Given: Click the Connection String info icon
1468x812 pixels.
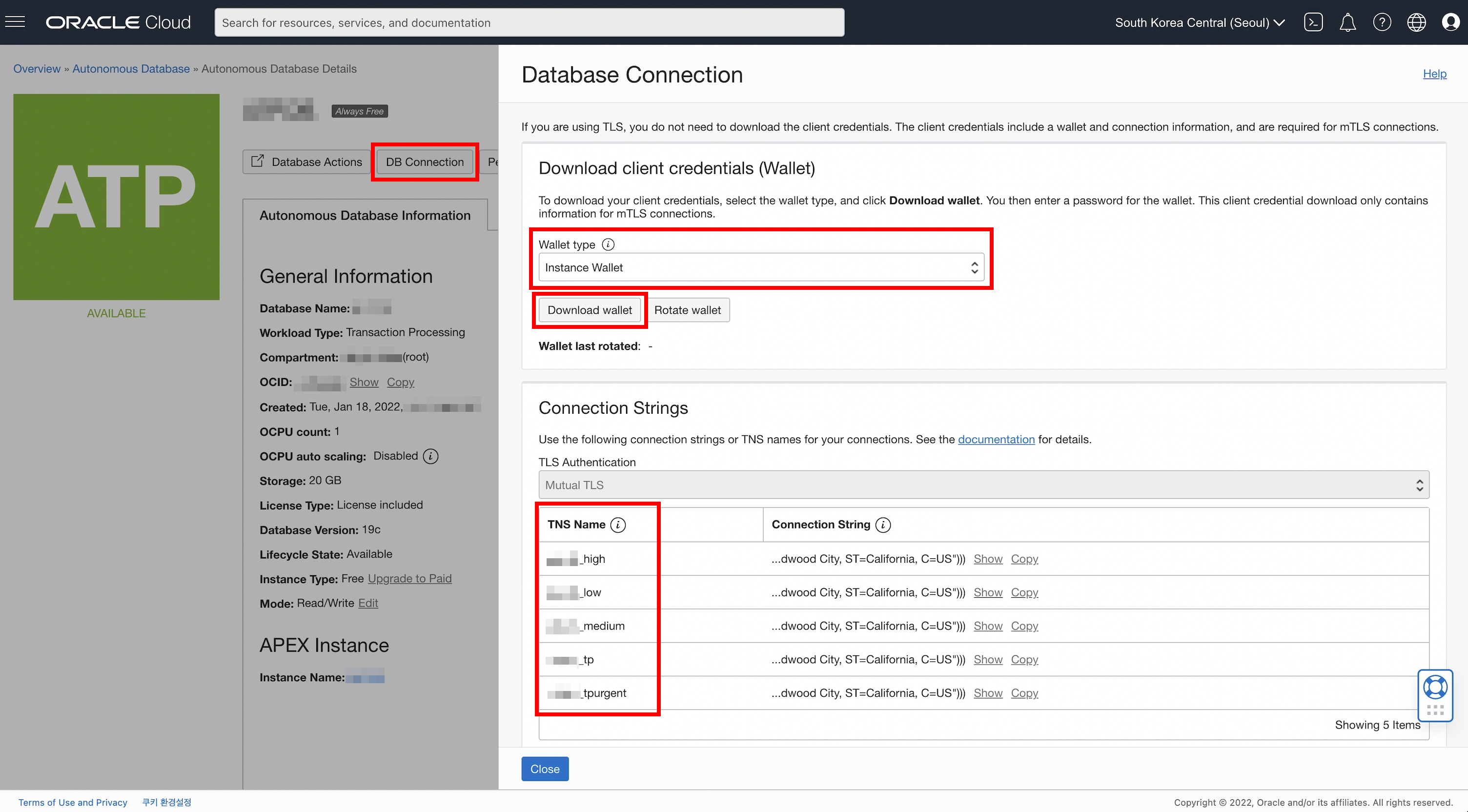Looking at the screenshot, I should (x=883, y=525).
